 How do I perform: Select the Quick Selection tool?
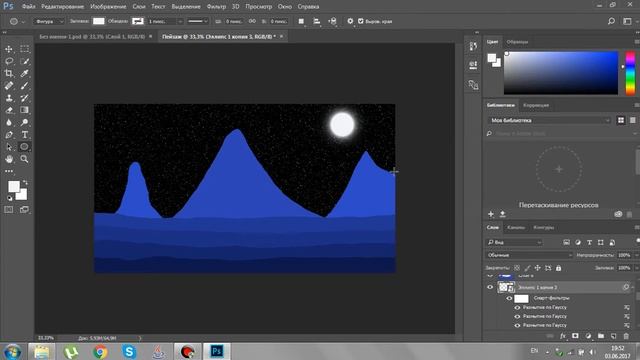tap(24, 61)
